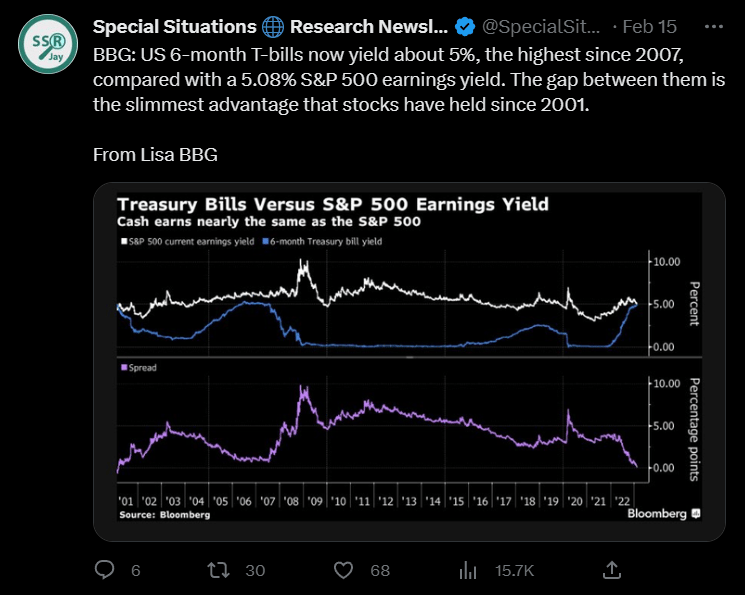Click the share upload icon
Viewport: 745px width, 595px height.
pyautogui.click(x=614, y=570)
